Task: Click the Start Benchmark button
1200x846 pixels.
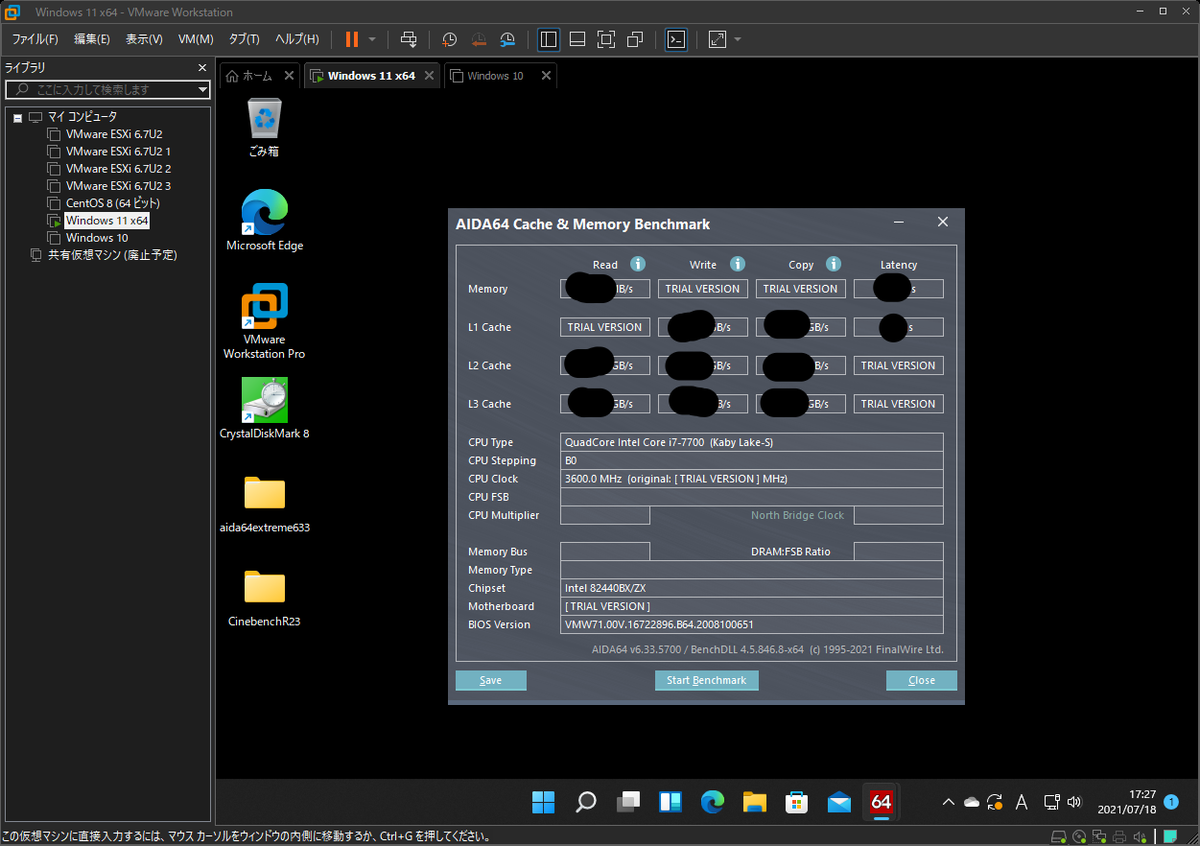Action: [706, 680]
